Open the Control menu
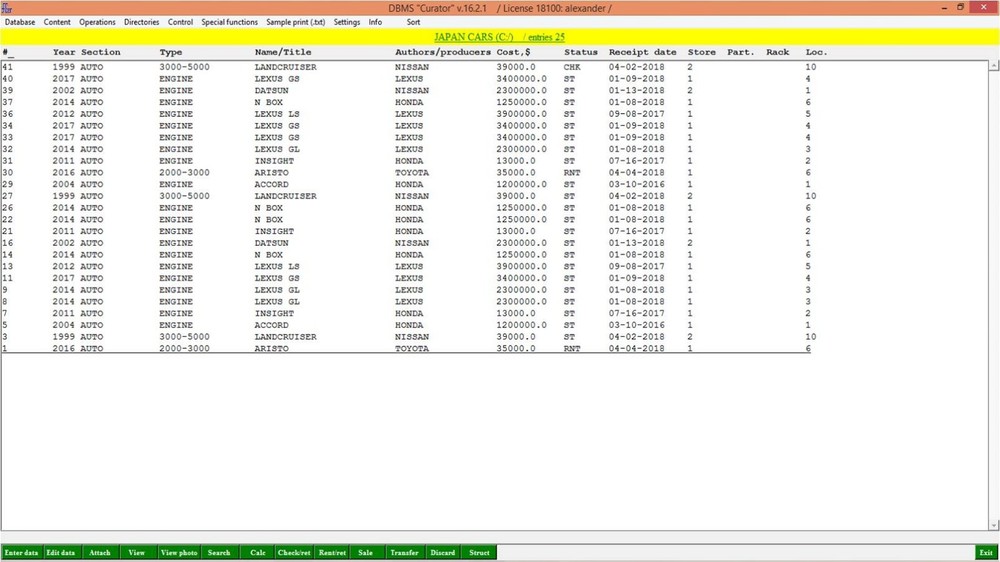This screenshot has width=1000, height=562. 180,22
